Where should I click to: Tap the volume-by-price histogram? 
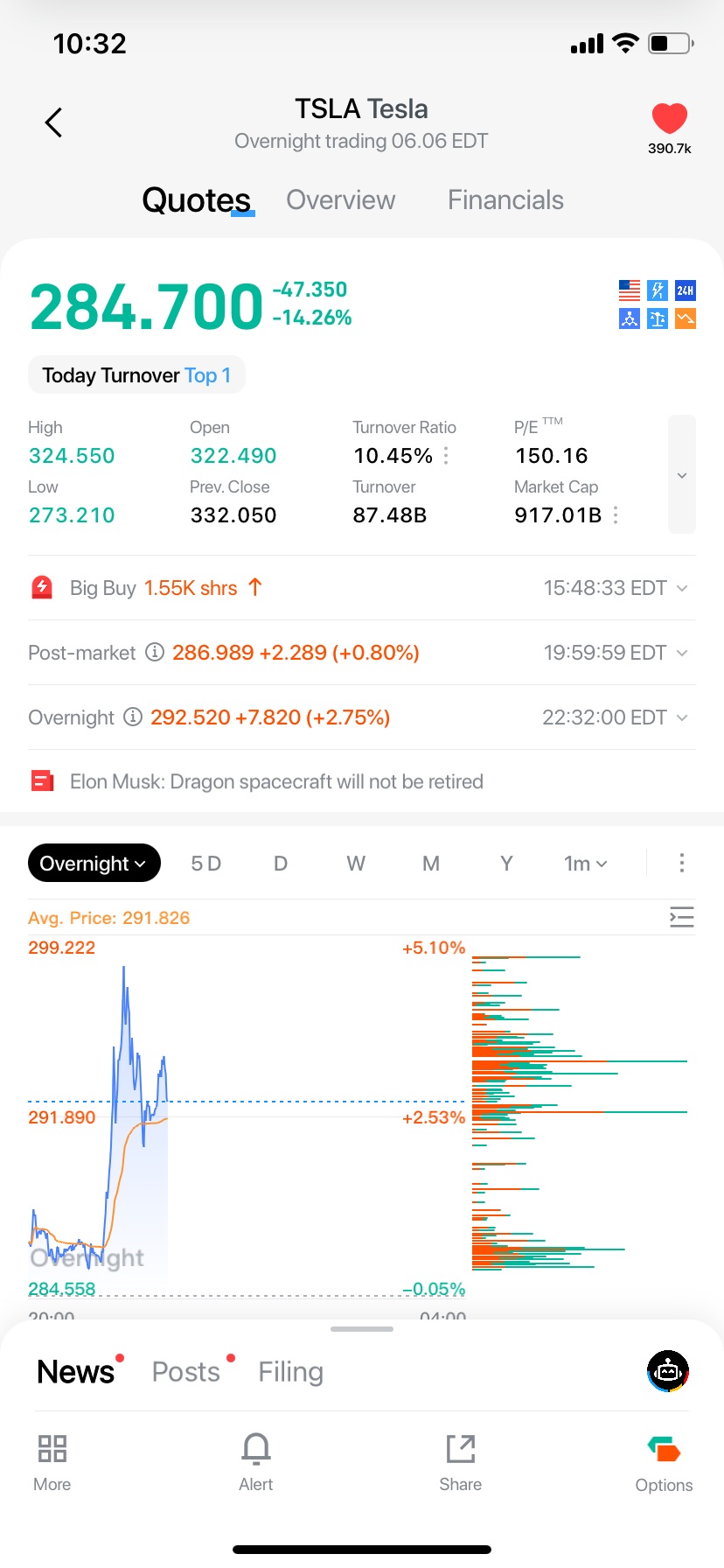point(581,1113)
